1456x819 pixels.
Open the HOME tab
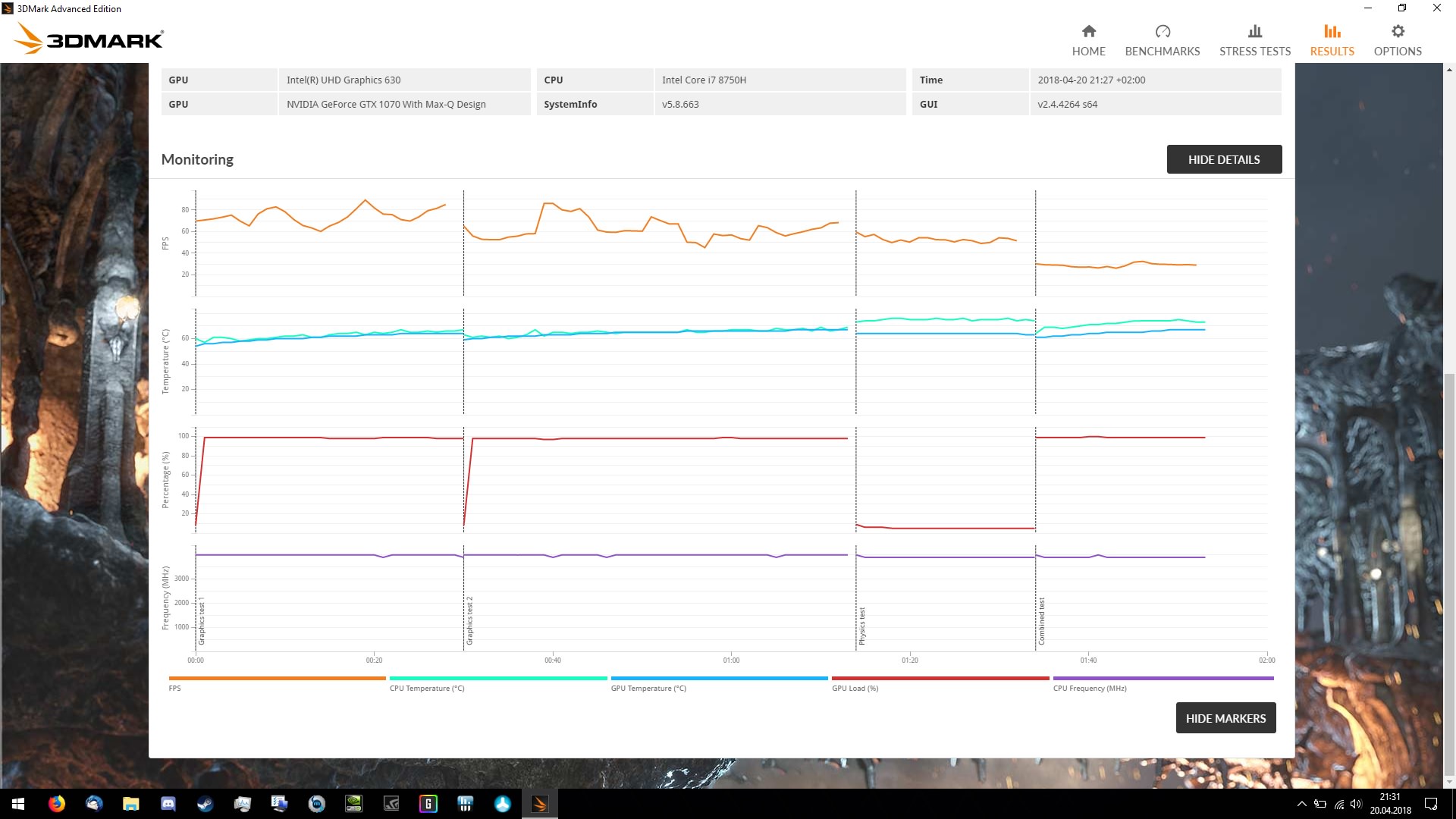coord(1088,40)
